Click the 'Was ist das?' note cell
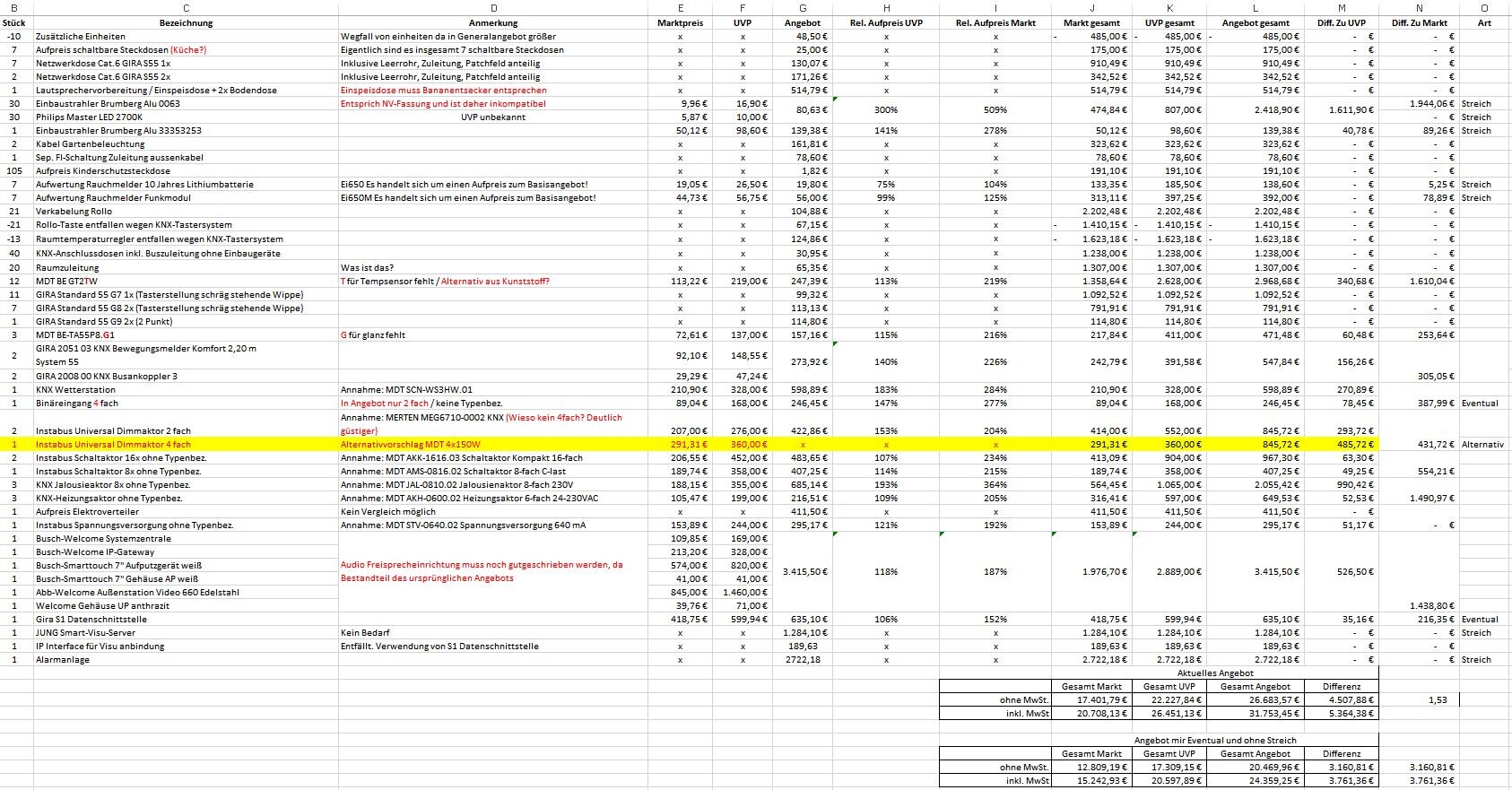1512x790 pixels. 367,268
